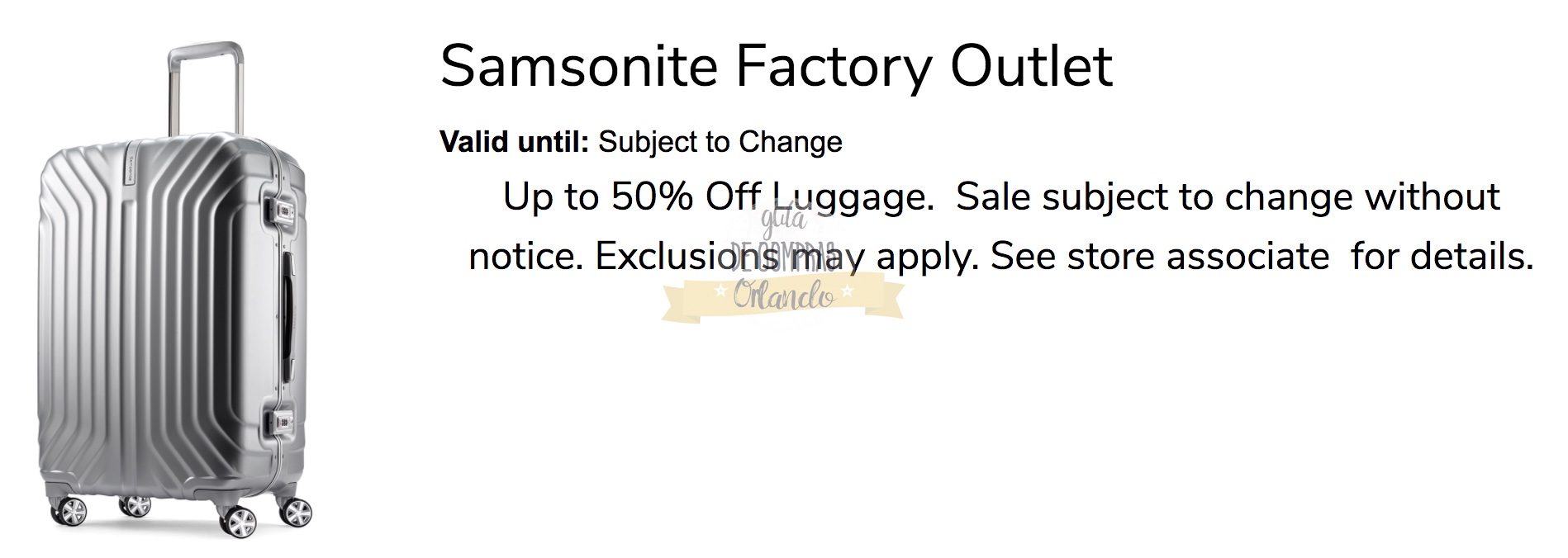This screenshot has width=1568, height=558.
Task: Click the Orlando ribbon watermark logo
Action: click(x=782, y=296)
